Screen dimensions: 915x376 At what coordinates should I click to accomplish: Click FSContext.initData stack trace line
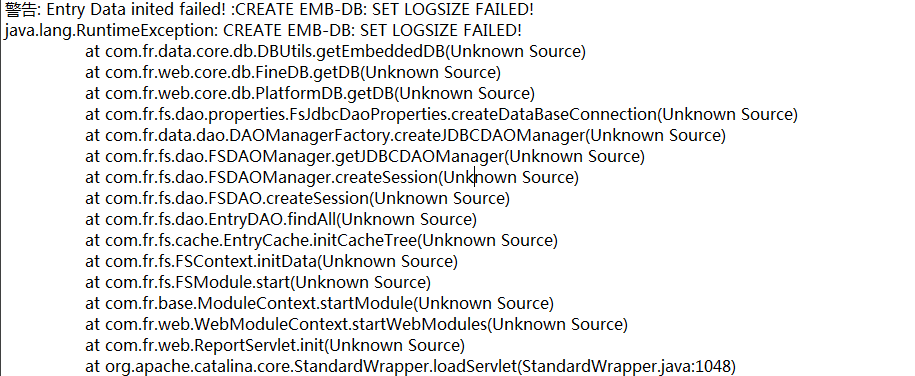(271, 262)
